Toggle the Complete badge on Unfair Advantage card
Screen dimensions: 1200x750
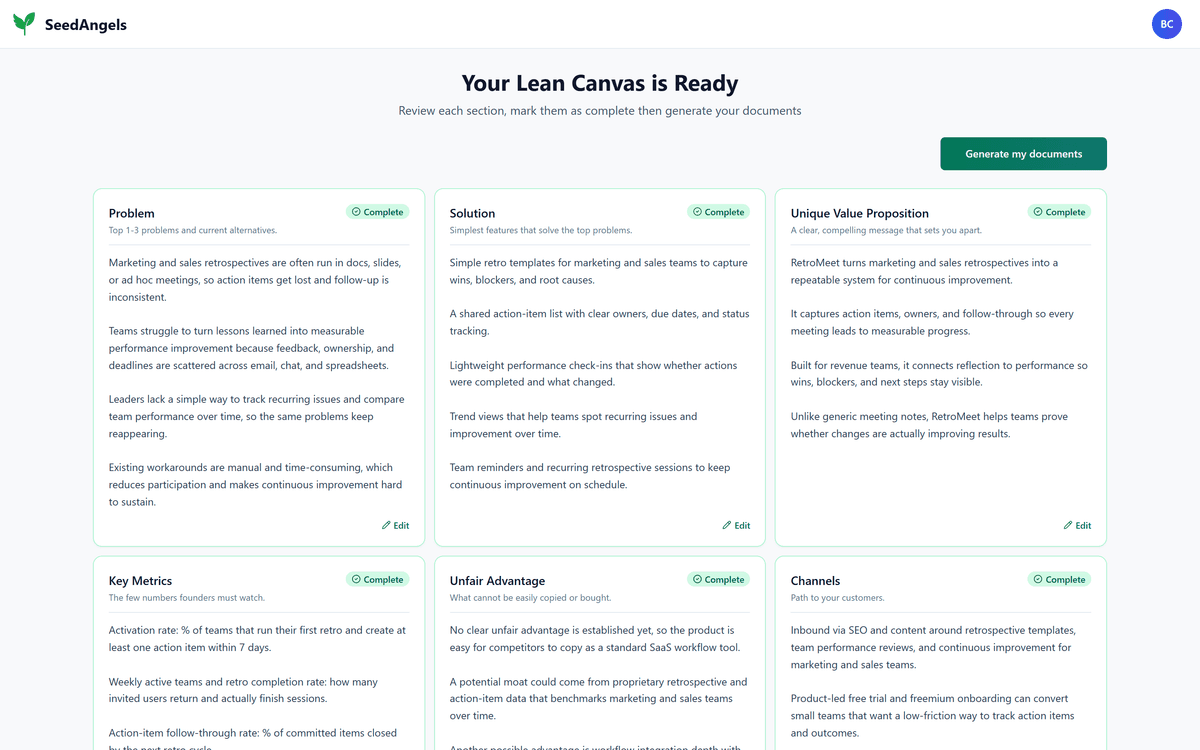tap(719, 579)
